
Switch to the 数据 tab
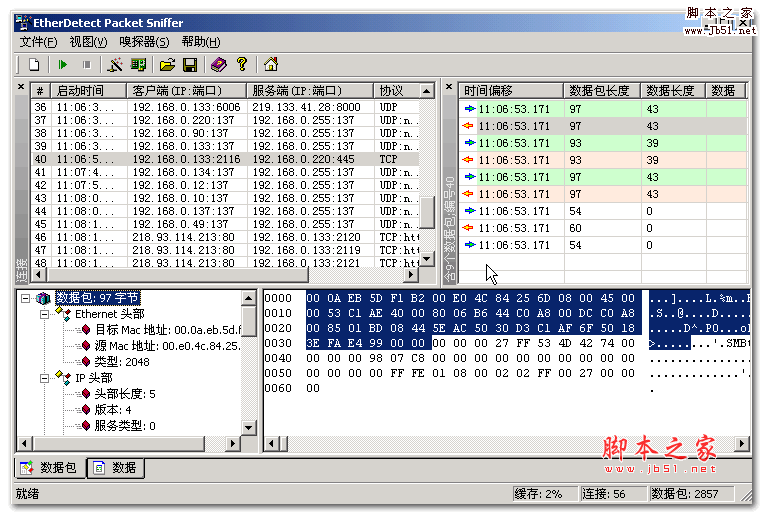tap(116, 467)
